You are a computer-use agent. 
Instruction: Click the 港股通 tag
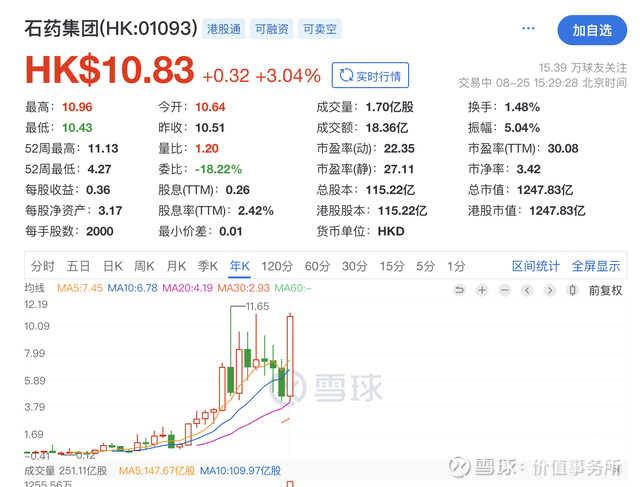click(224, 29)
